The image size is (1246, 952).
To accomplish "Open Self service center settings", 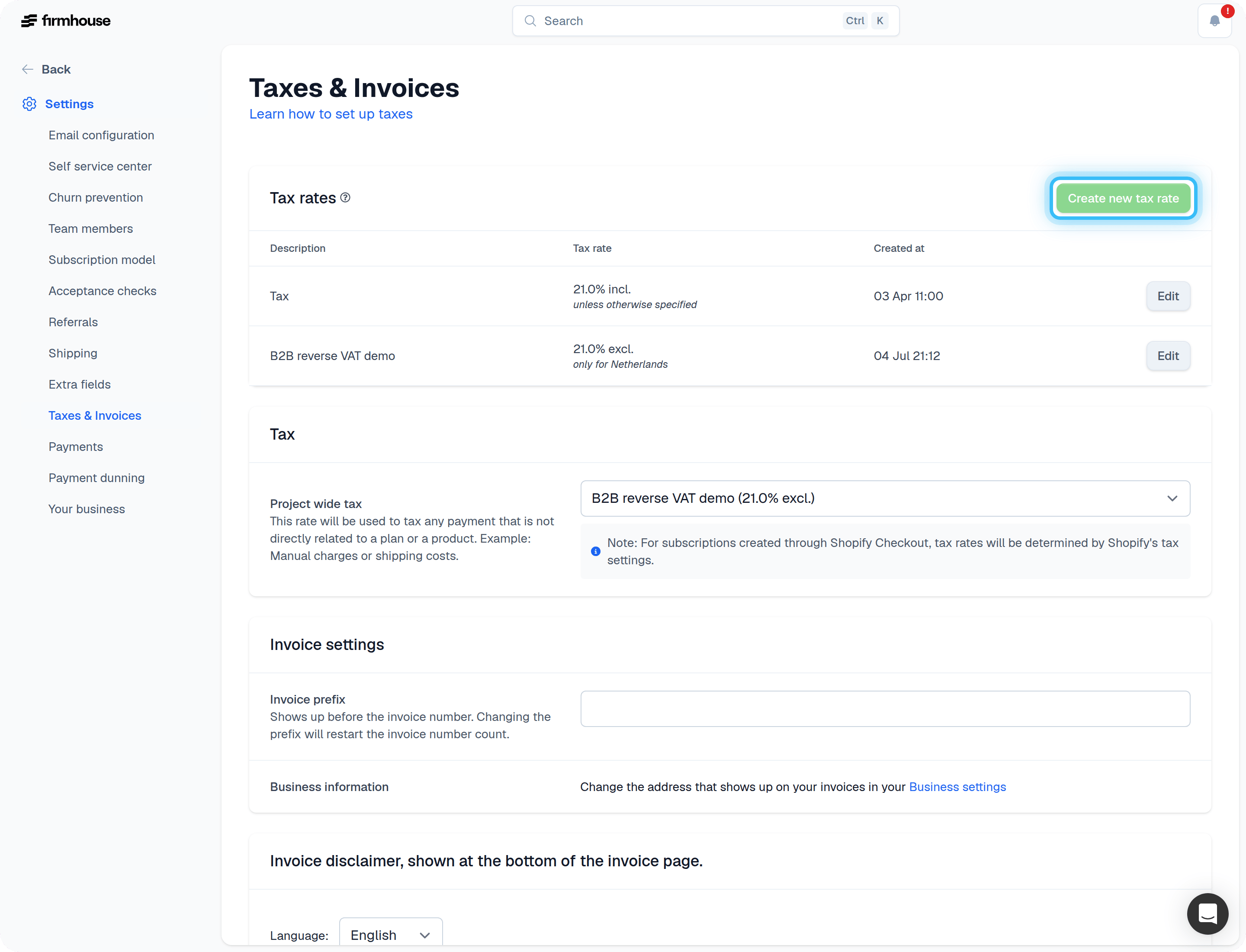I will coord(100,166).
